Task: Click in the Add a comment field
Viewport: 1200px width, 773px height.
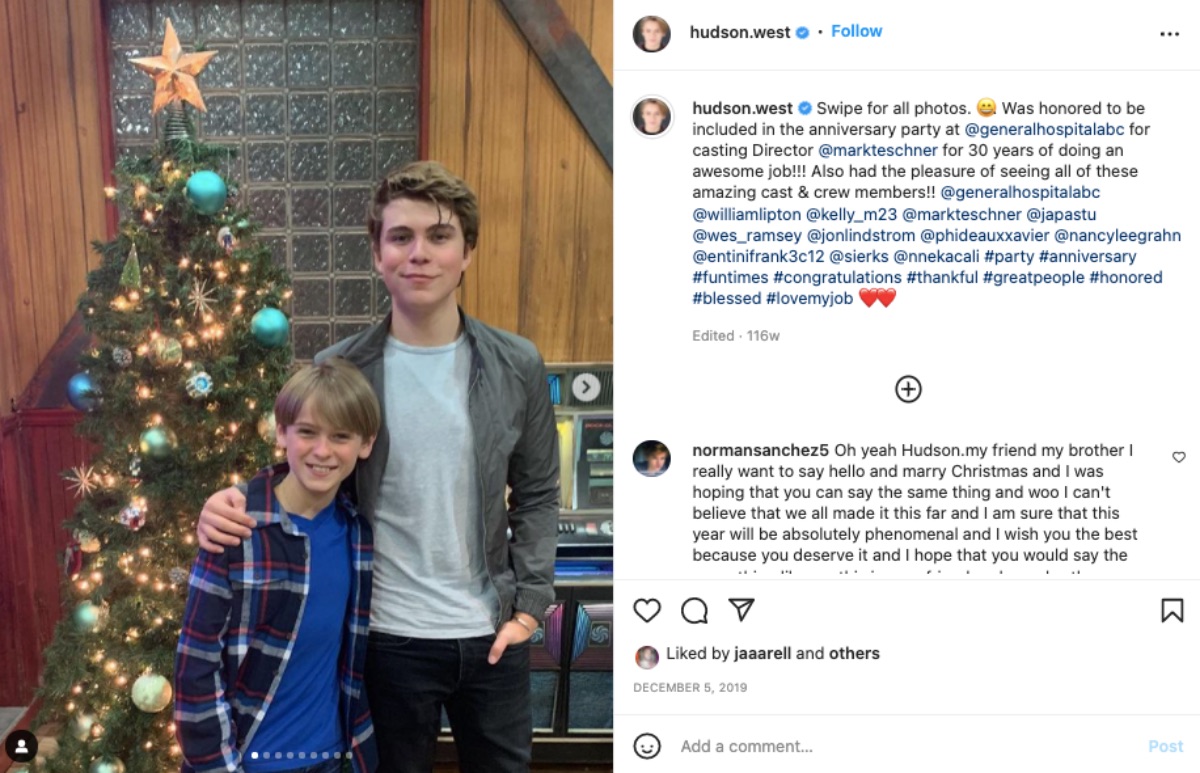Action: tap(900, 746)
